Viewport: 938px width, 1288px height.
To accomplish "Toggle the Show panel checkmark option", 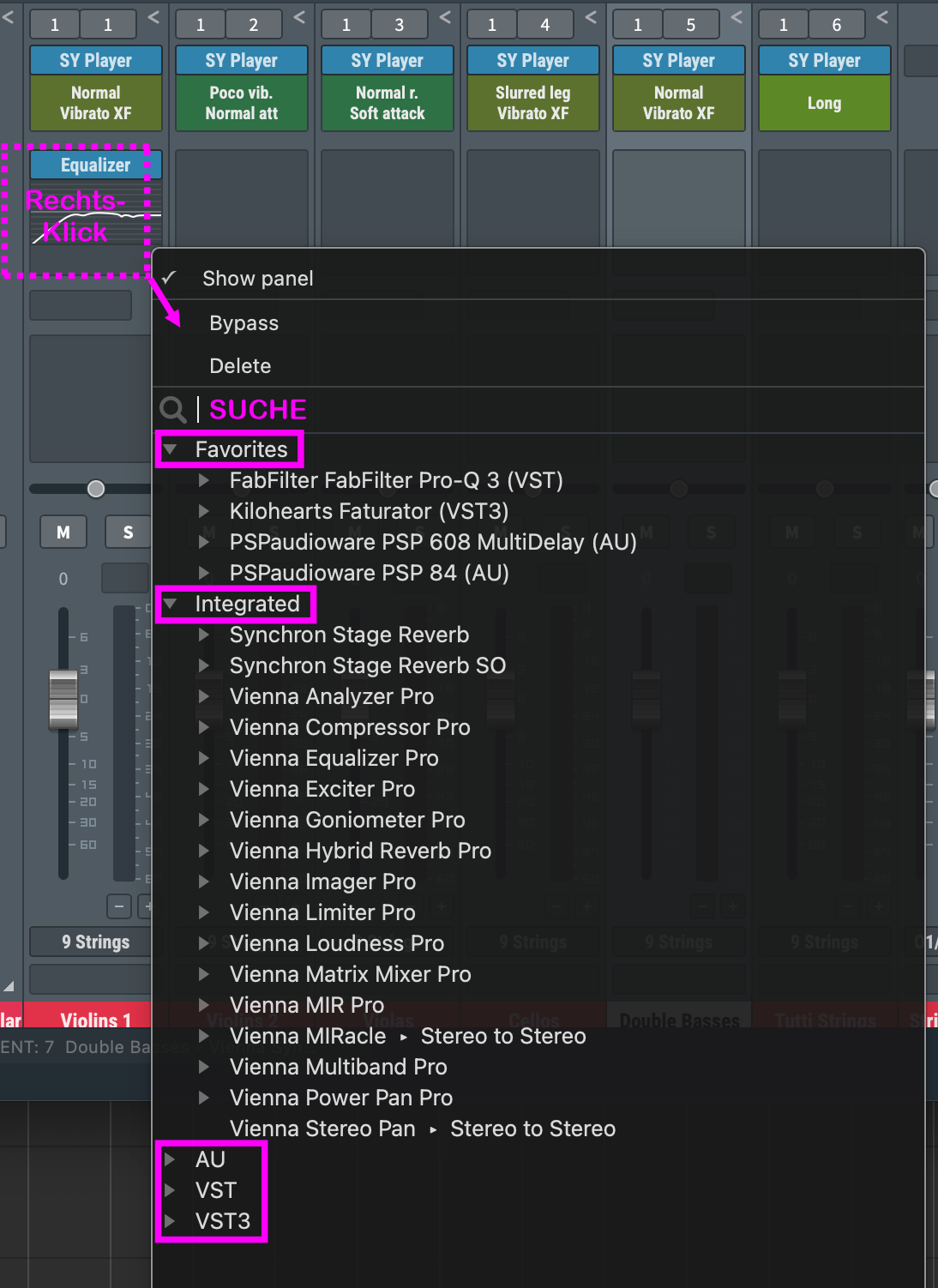I will [x=257, y=279].
